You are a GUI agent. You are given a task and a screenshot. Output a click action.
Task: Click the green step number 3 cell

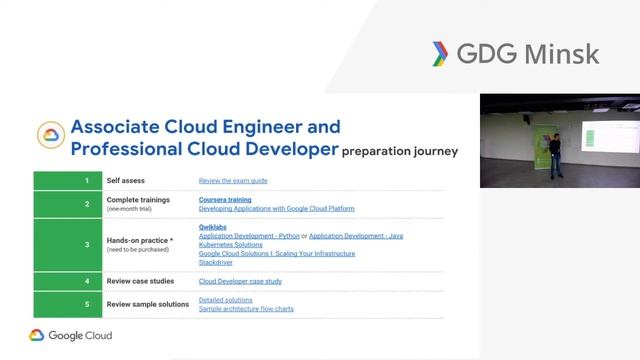68,245
